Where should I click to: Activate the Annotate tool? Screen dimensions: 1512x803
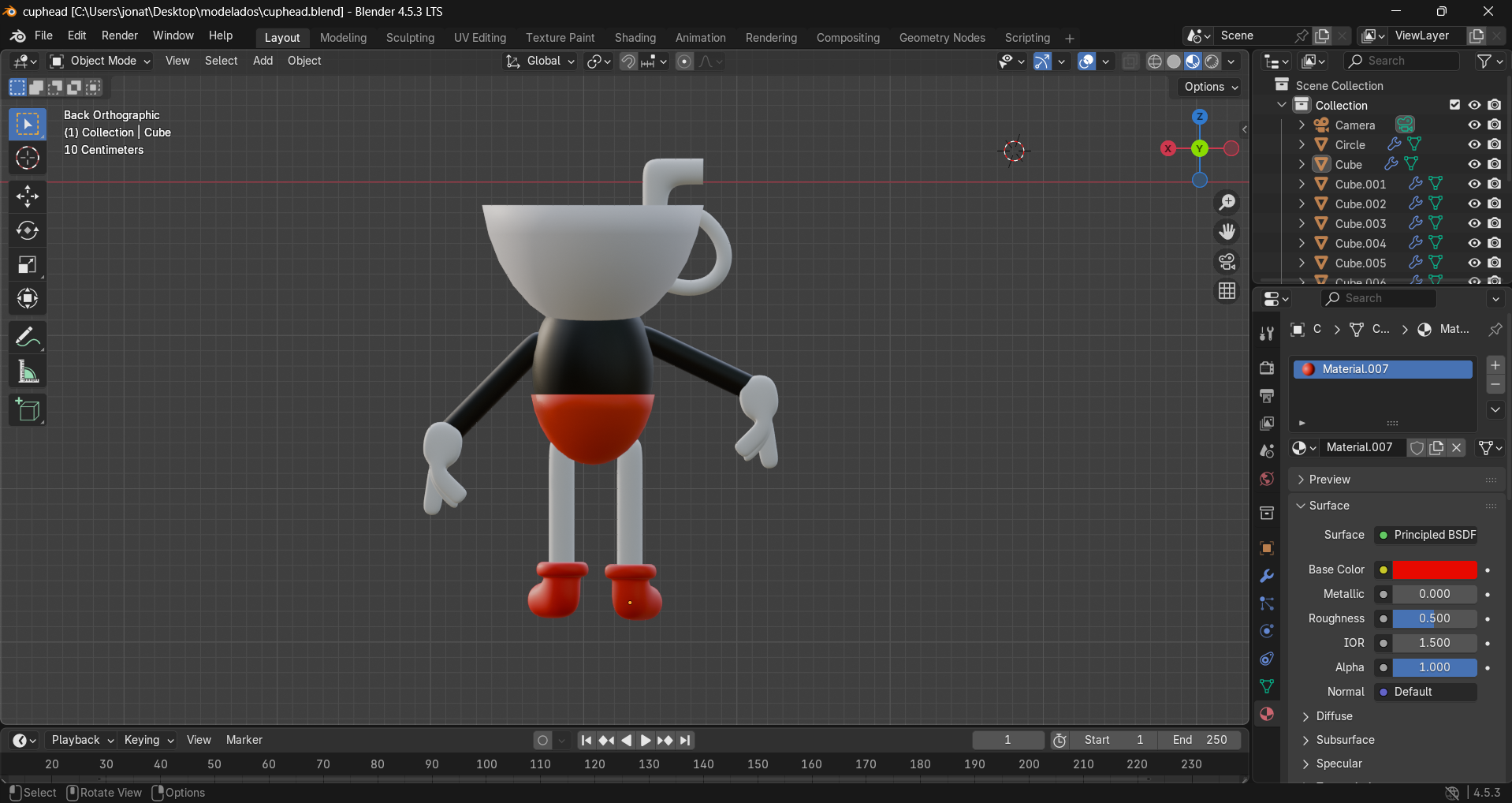tap(28, 337)
